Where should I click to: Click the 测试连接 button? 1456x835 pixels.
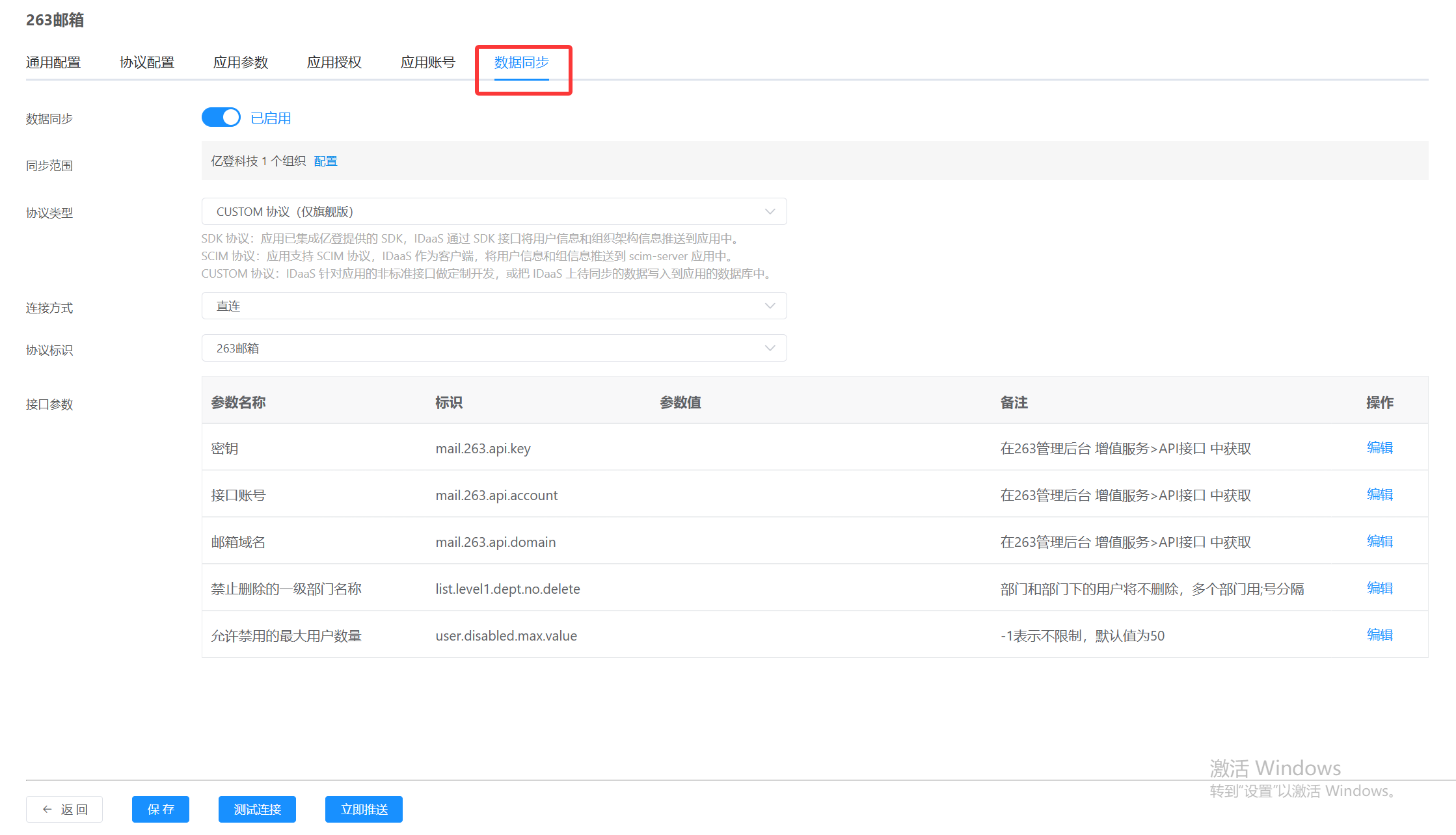point(257,810)
